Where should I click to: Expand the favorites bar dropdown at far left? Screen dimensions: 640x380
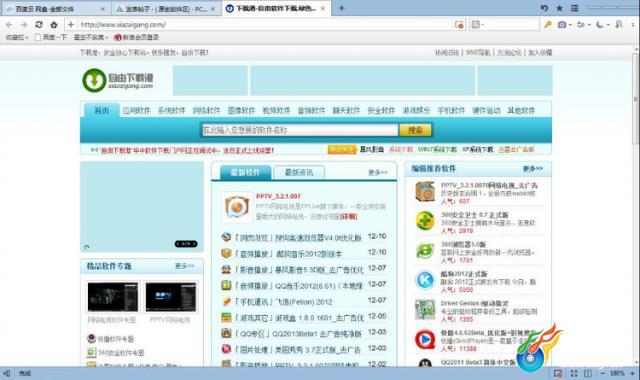pos(17,37)
